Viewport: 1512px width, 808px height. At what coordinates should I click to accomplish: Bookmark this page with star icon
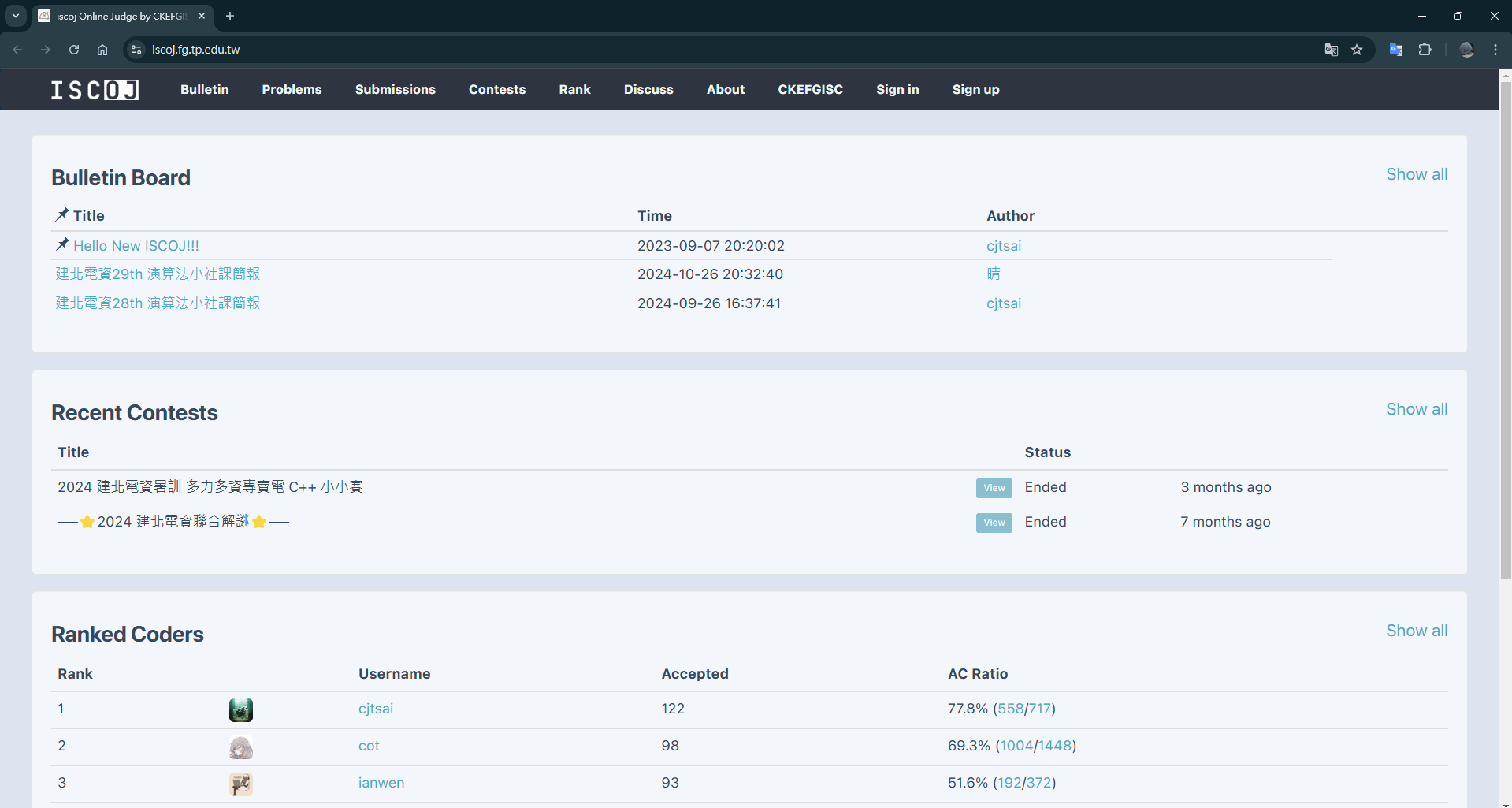[x=1357, y=50]
